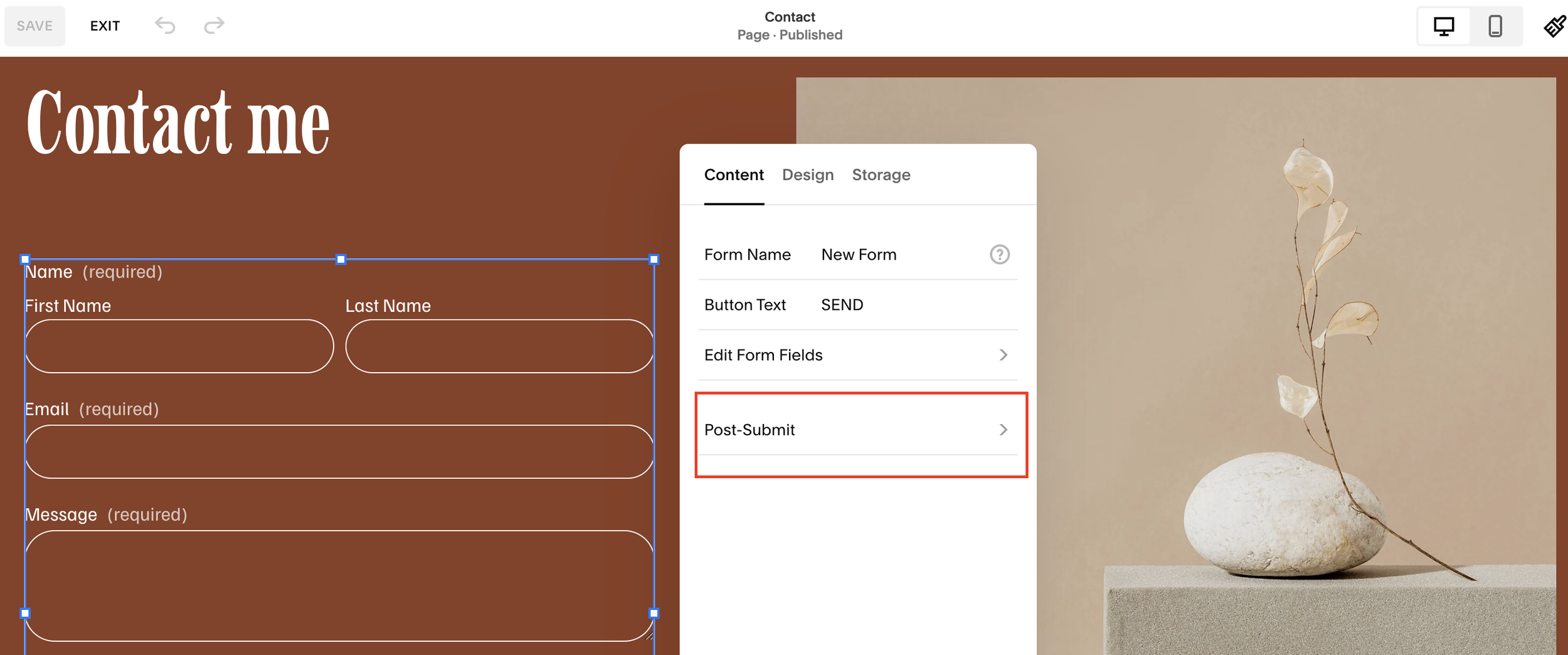Screen dimensions: 1568x655
Task: Click the top-left form resize handle
Action: pos(25,259)
